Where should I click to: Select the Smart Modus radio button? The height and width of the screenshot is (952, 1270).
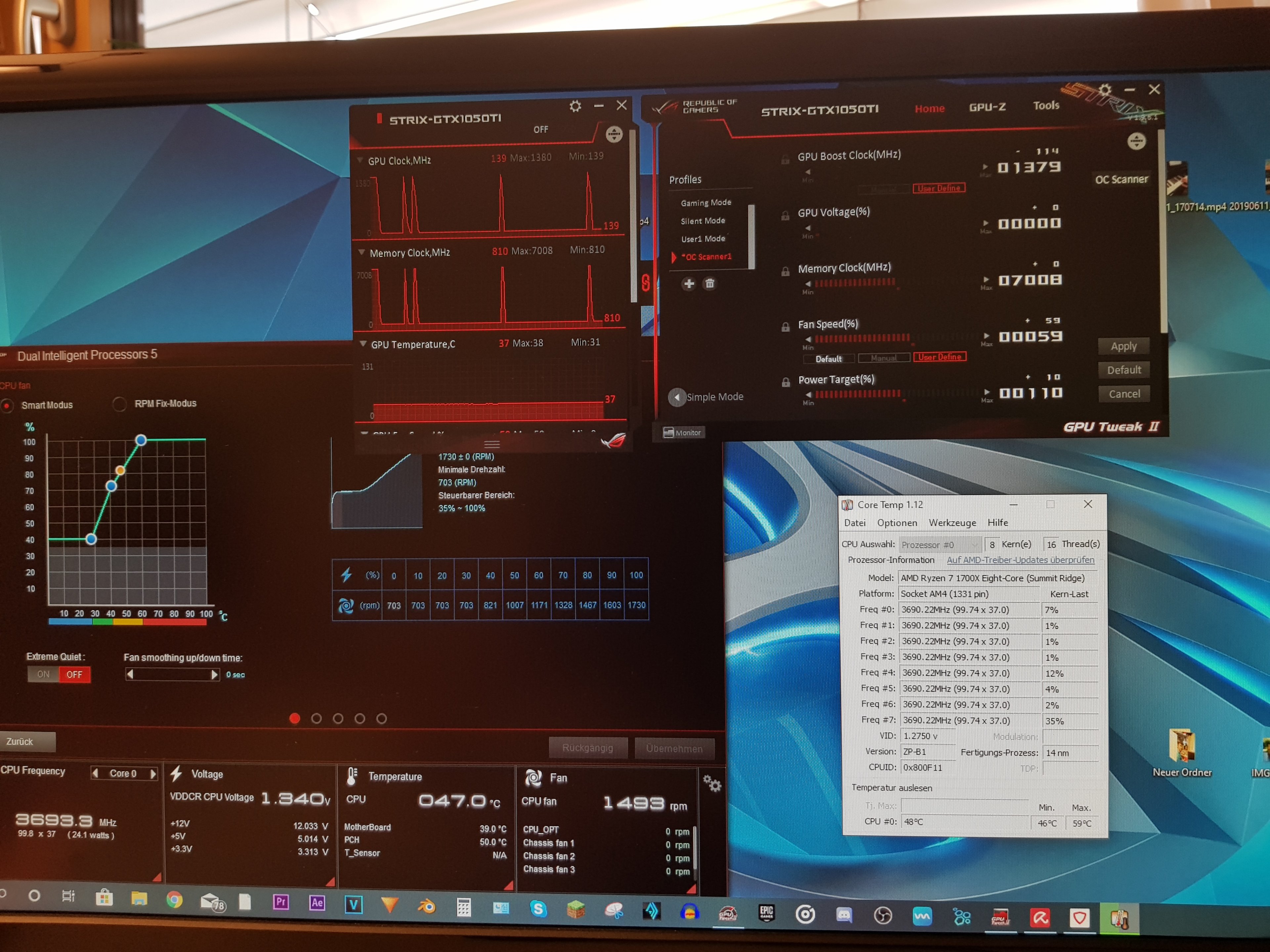(7, 405)
